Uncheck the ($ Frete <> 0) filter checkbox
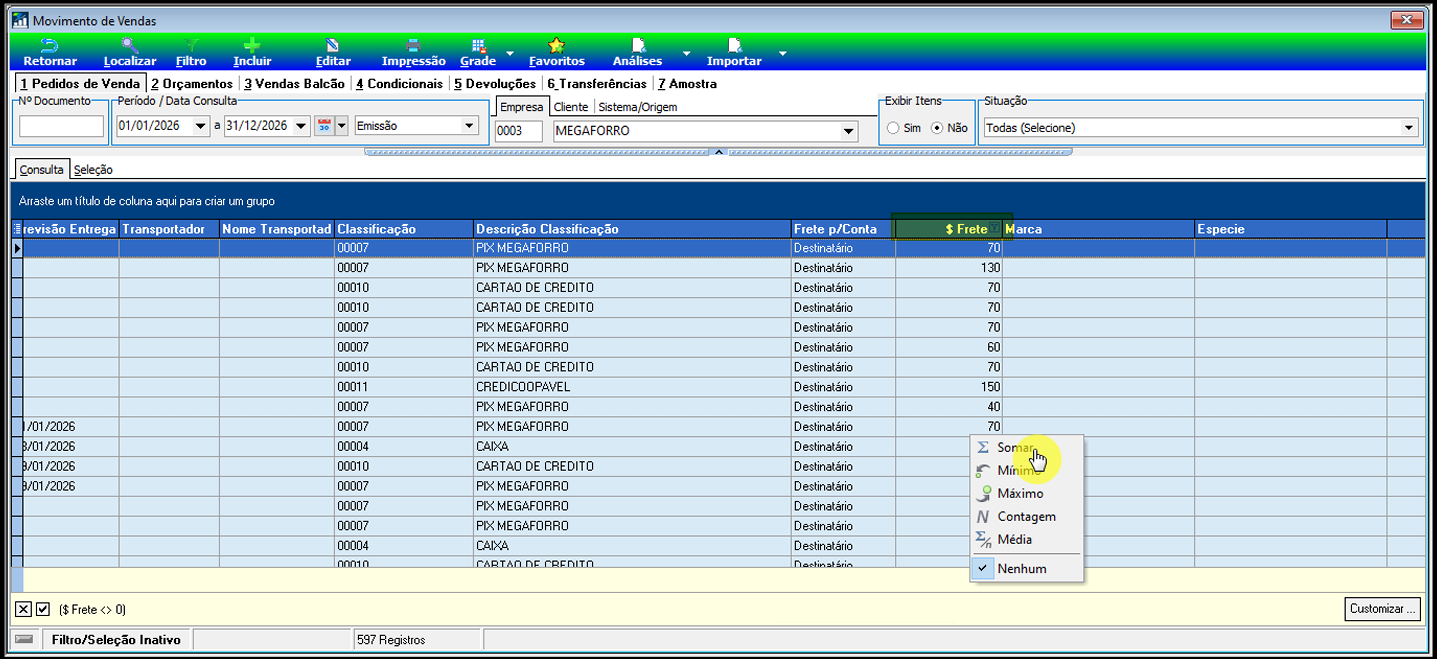The image size is (1437, 659). tap(43, 609)
